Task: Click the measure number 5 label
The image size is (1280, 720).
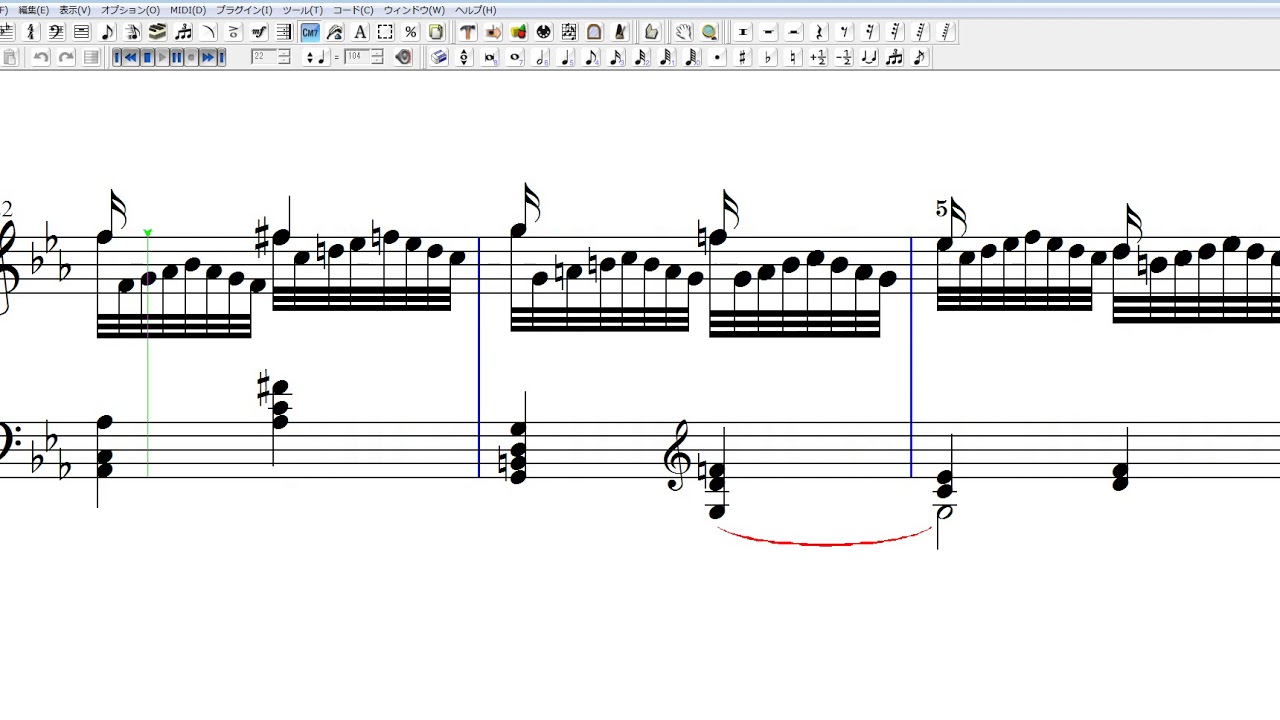Action: coord(941,208)
